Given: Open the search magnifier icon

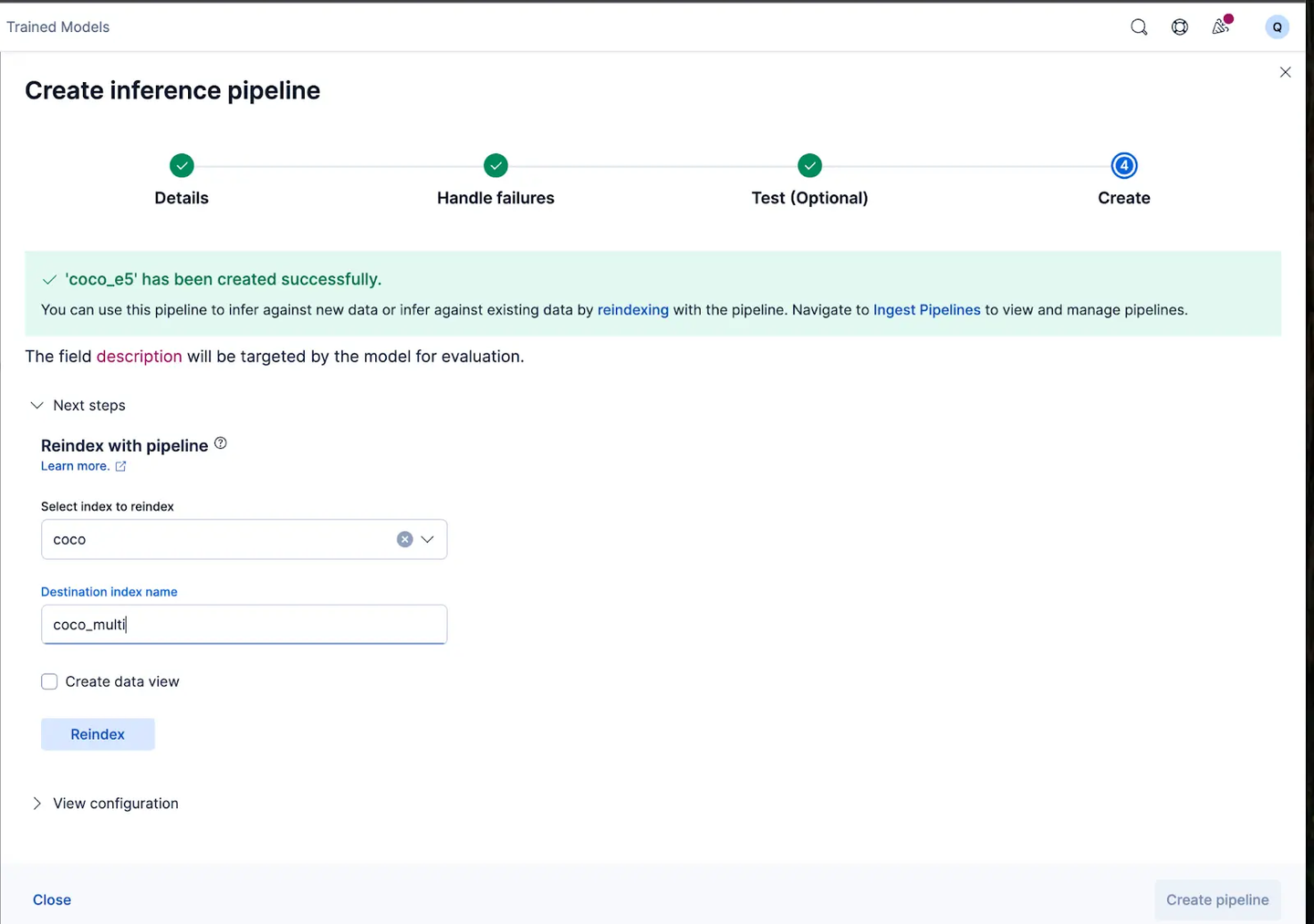Looking at the screenshot, I should pyautogui.click(x=1139, y=27).
